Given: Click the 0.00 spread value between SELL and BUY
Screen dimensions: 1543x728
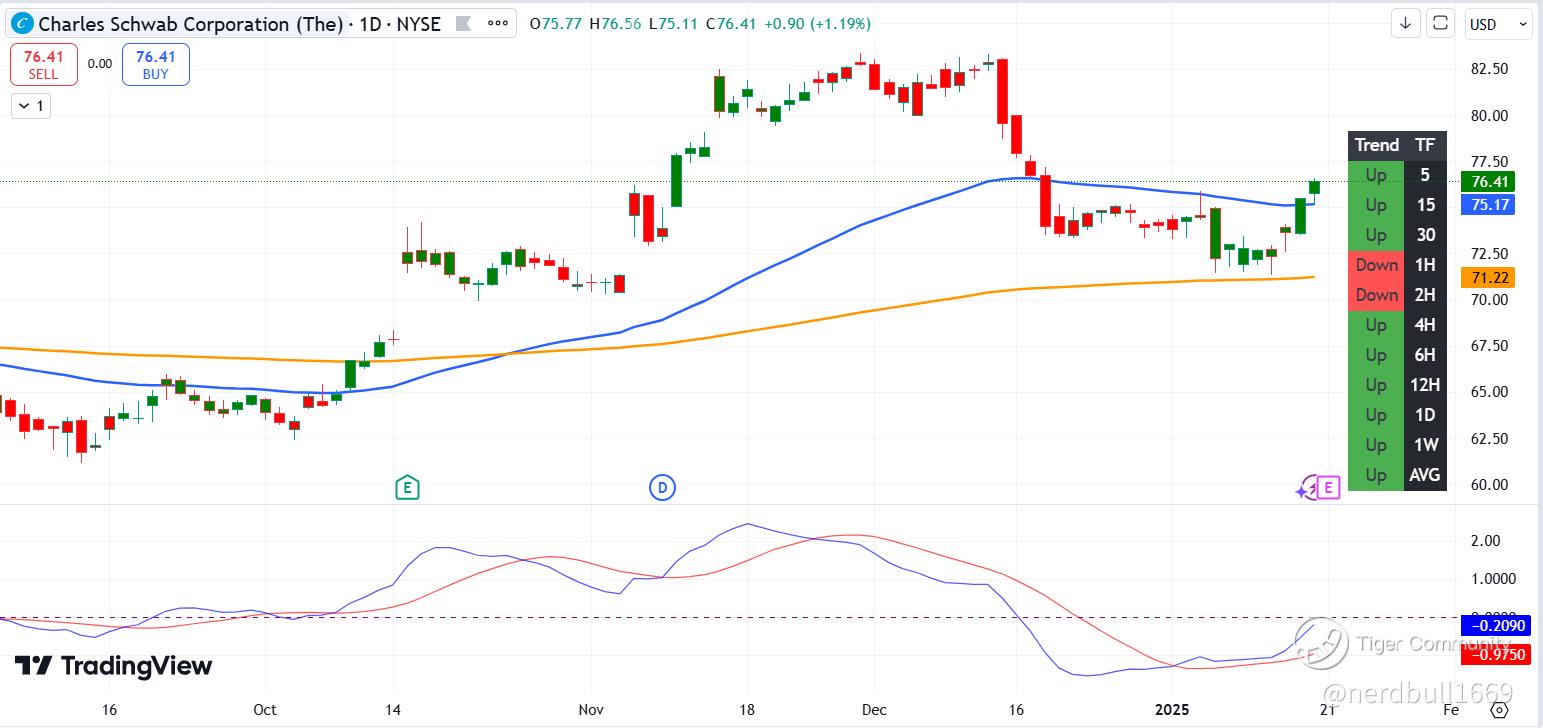Looking at the screenshot, I should click(x=100, y=63).
